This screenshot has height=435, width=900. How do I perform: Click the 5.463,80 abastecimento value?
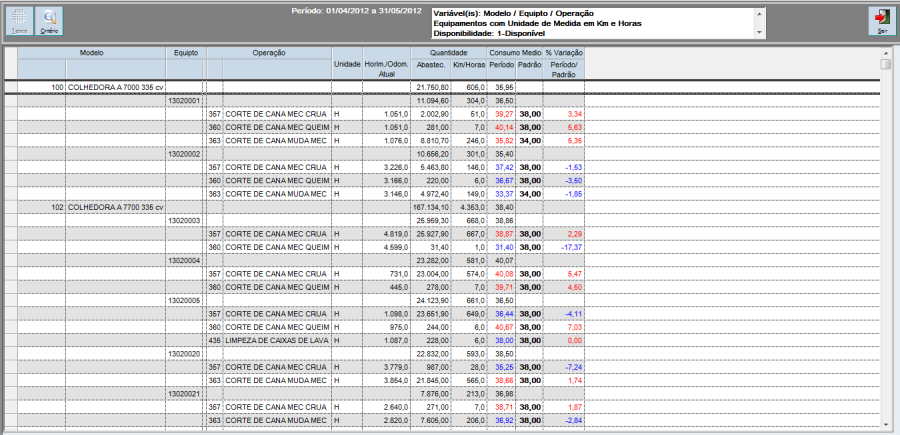coord(430,167)
